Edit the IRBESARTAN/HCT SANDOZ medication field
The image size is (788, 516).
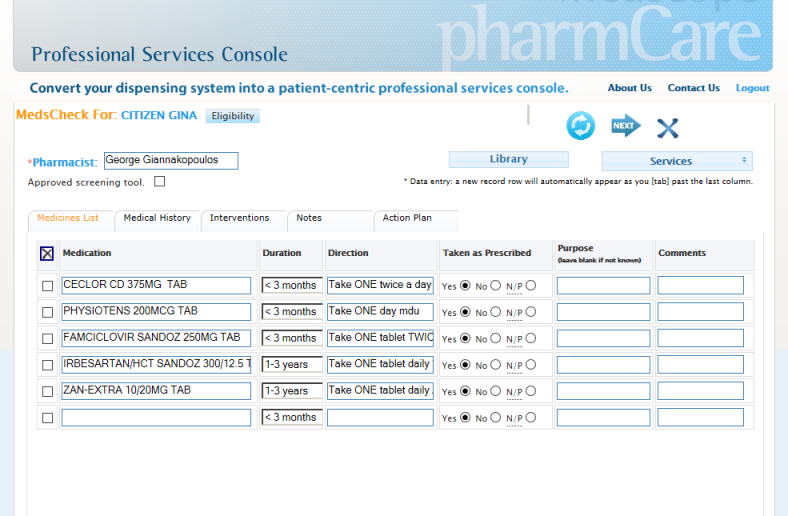click(156, 364)
